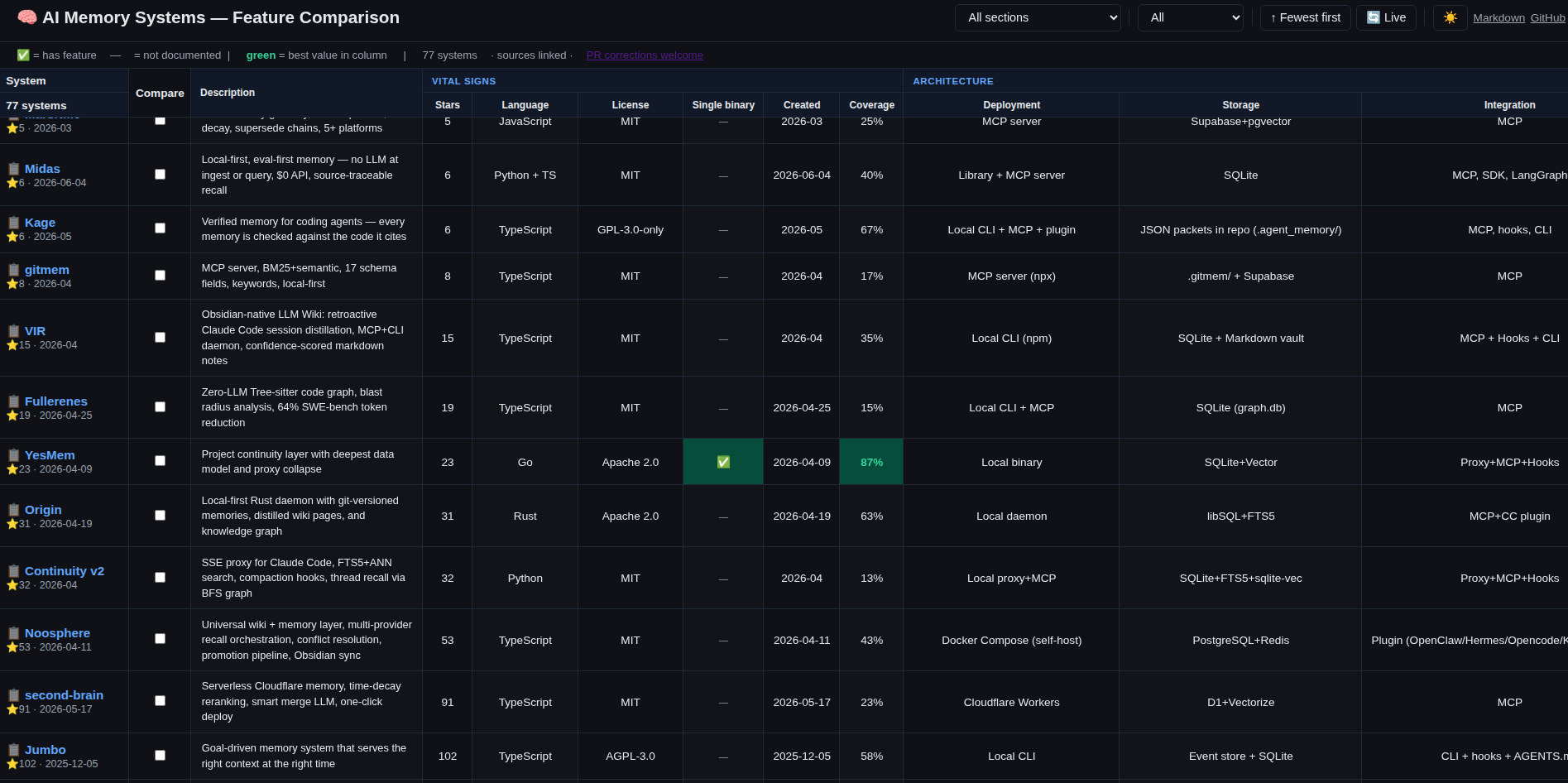Click the clipboard icon beside gitmem
The image size is (1568, 783).
pos(14,270)
